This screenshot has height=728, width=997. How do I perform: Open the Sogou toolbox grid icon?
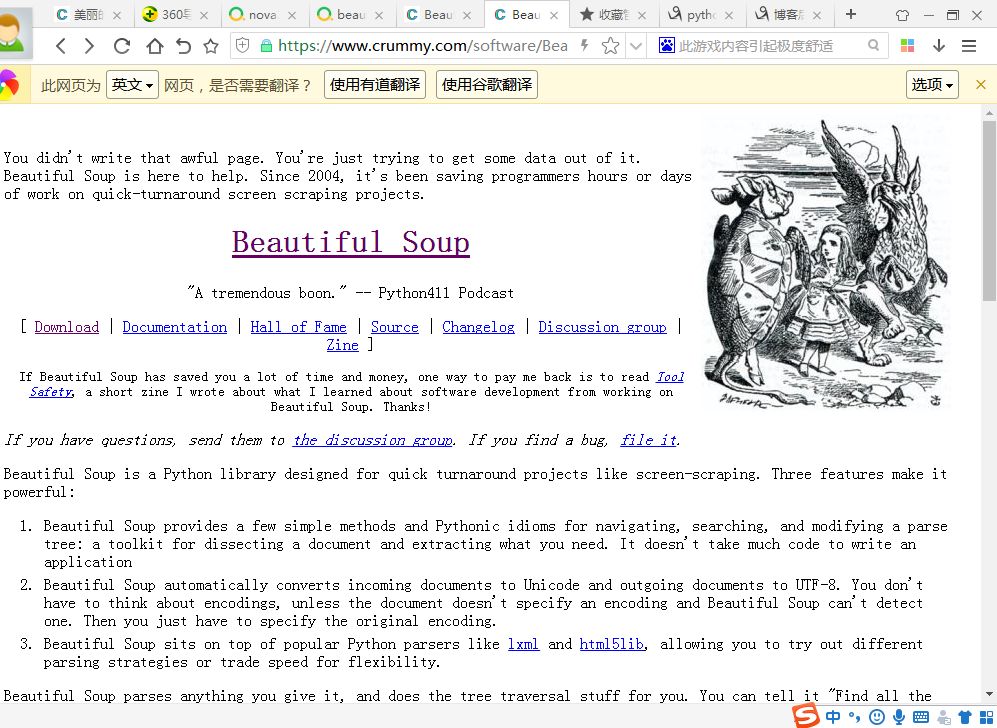point(986,717)
